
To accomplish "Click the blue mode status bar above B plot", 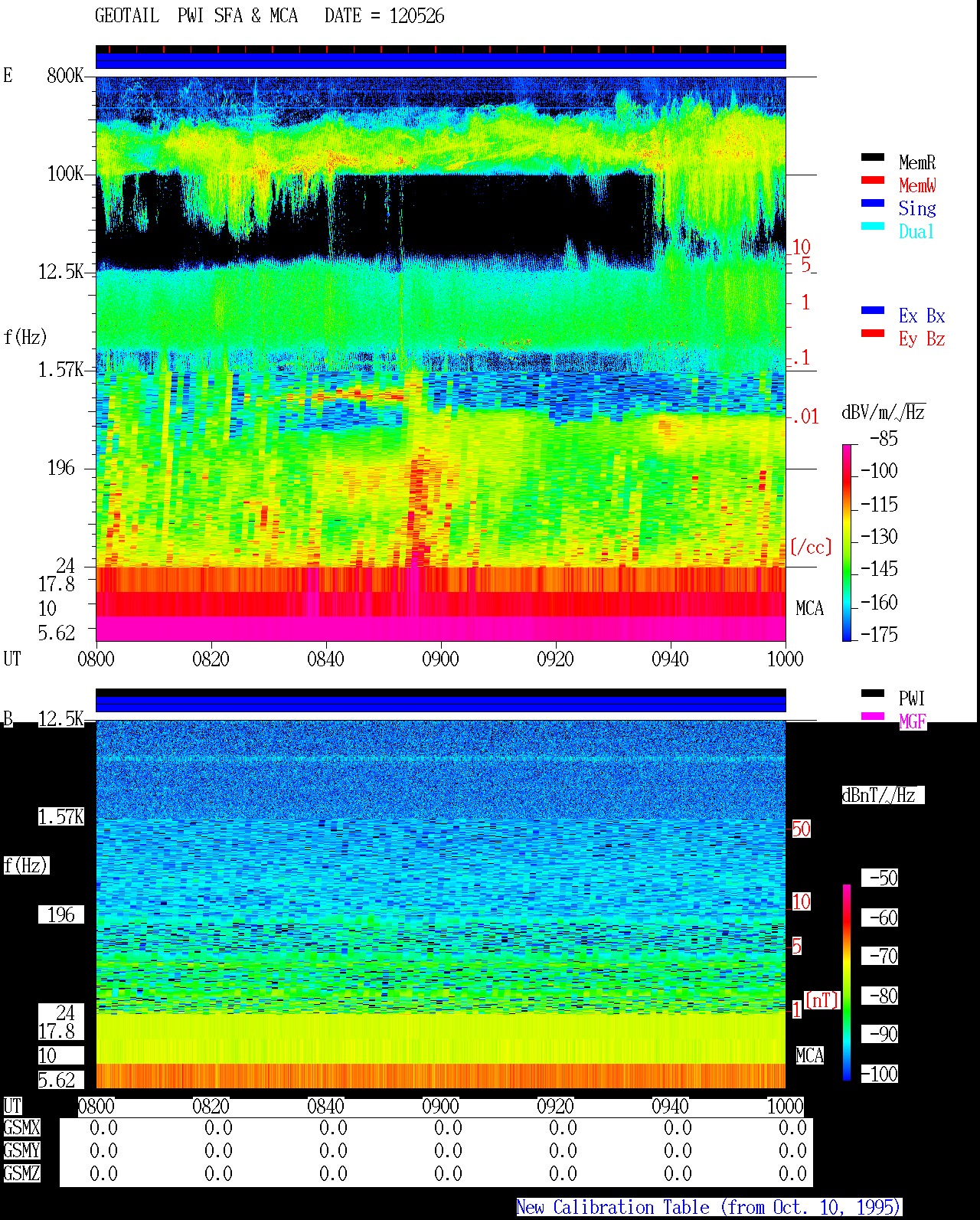I will tap(441, 704).
